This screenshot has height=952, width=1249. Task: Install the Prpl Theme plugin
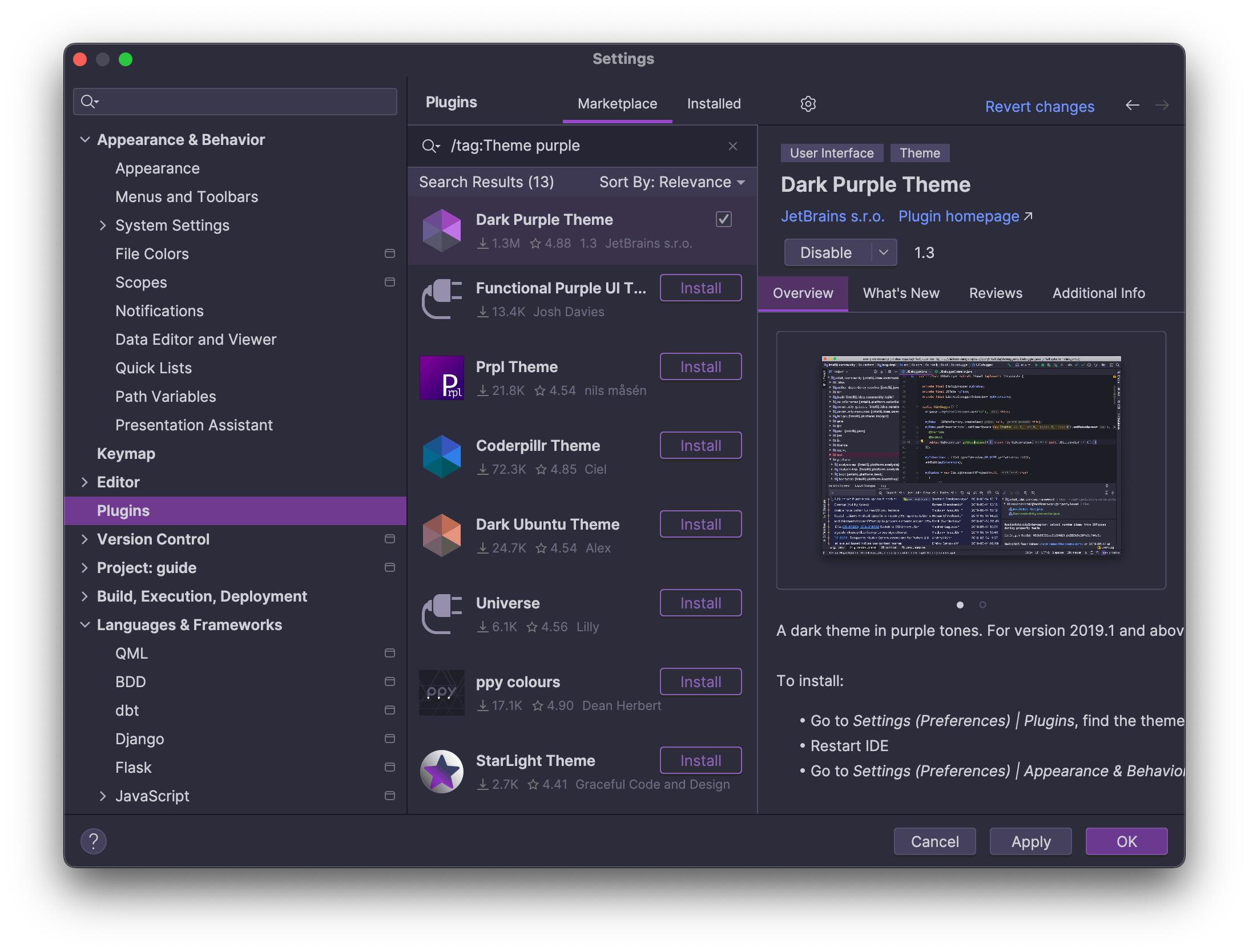(x=700, y=366)
